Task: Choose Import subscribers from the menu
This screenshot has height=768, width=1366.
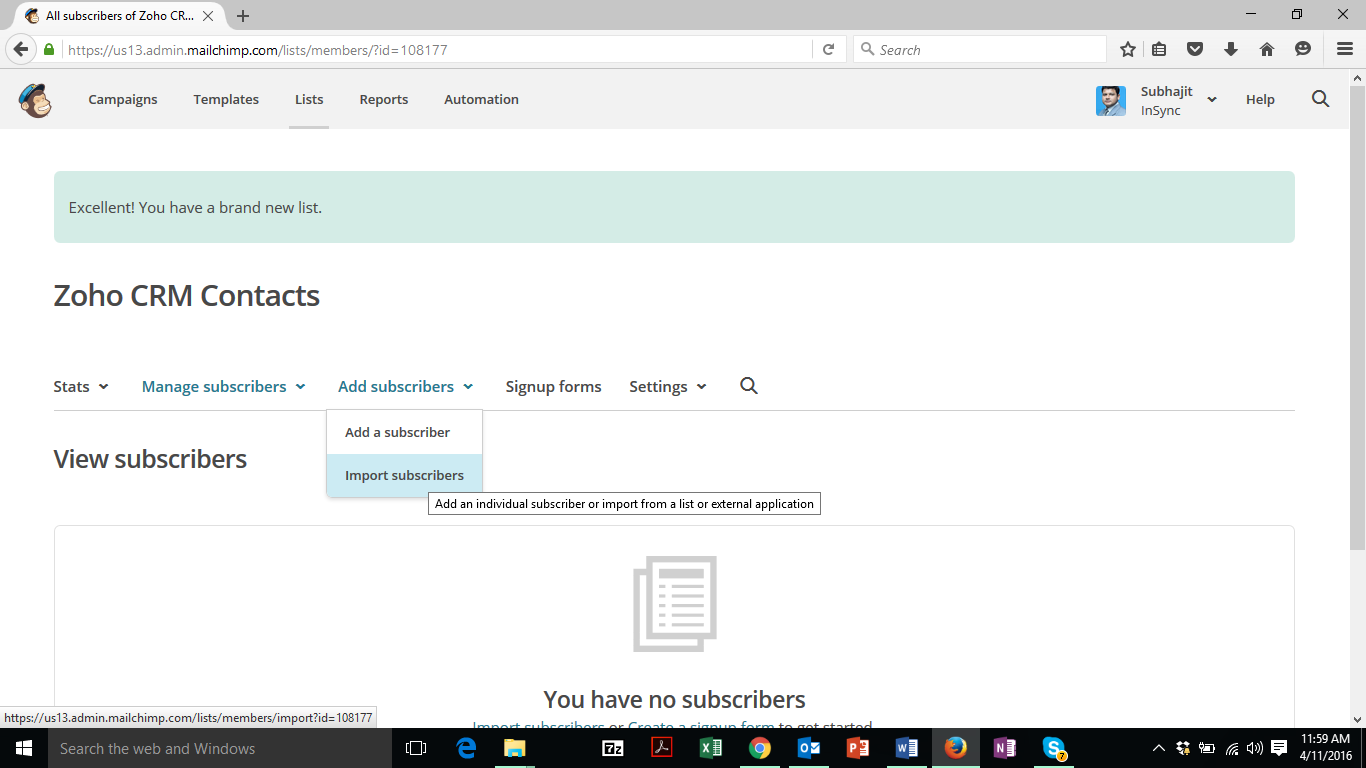Action: (404, 475)
